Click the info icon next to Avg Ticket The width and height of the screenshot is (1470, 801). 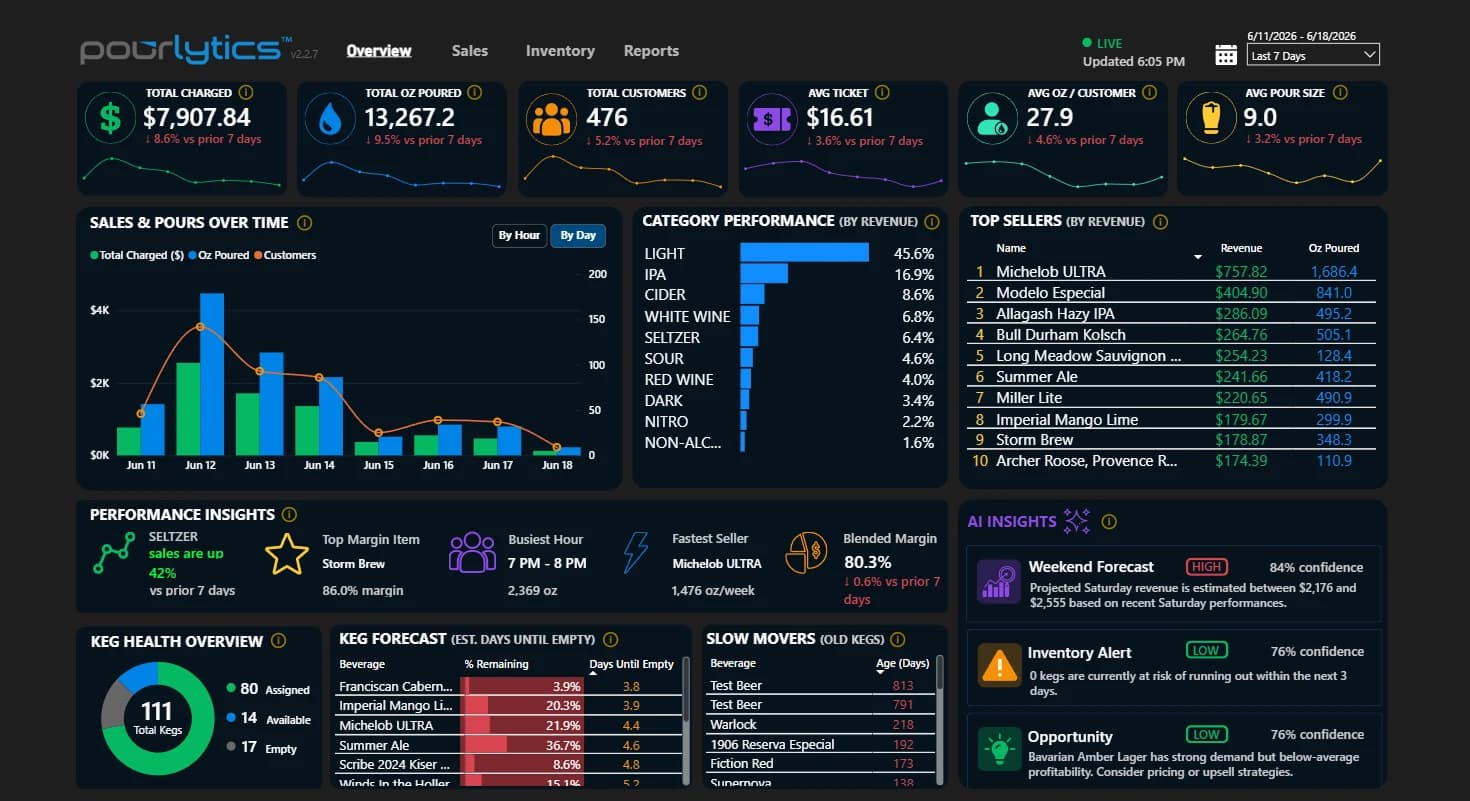[x=883, y=92]
